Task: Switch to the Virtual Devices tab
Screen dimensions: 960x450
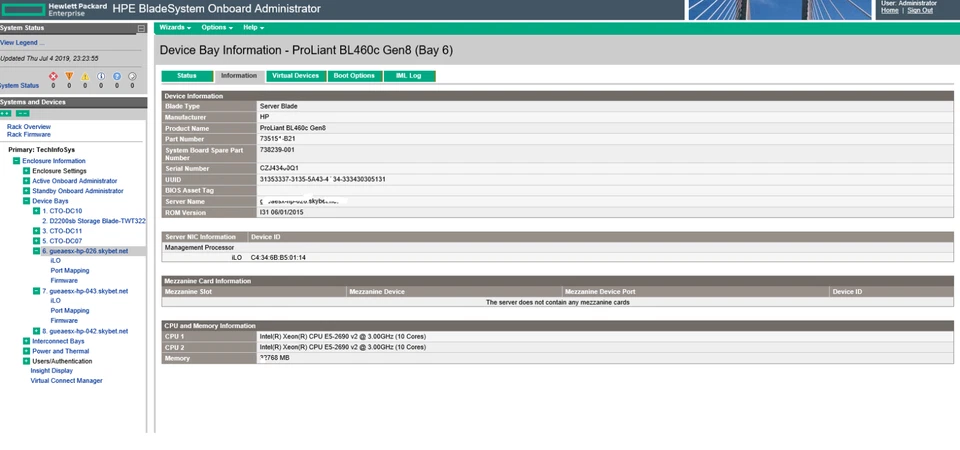Action: [296, 76]
